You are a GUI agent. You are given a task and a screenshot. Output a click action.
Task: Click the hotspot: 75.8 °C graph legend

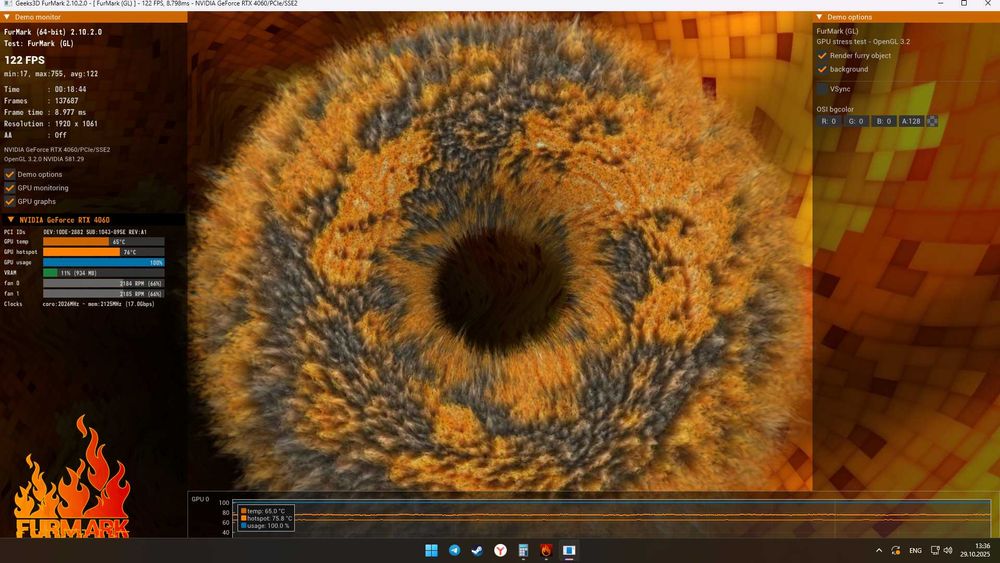point(266,518)
